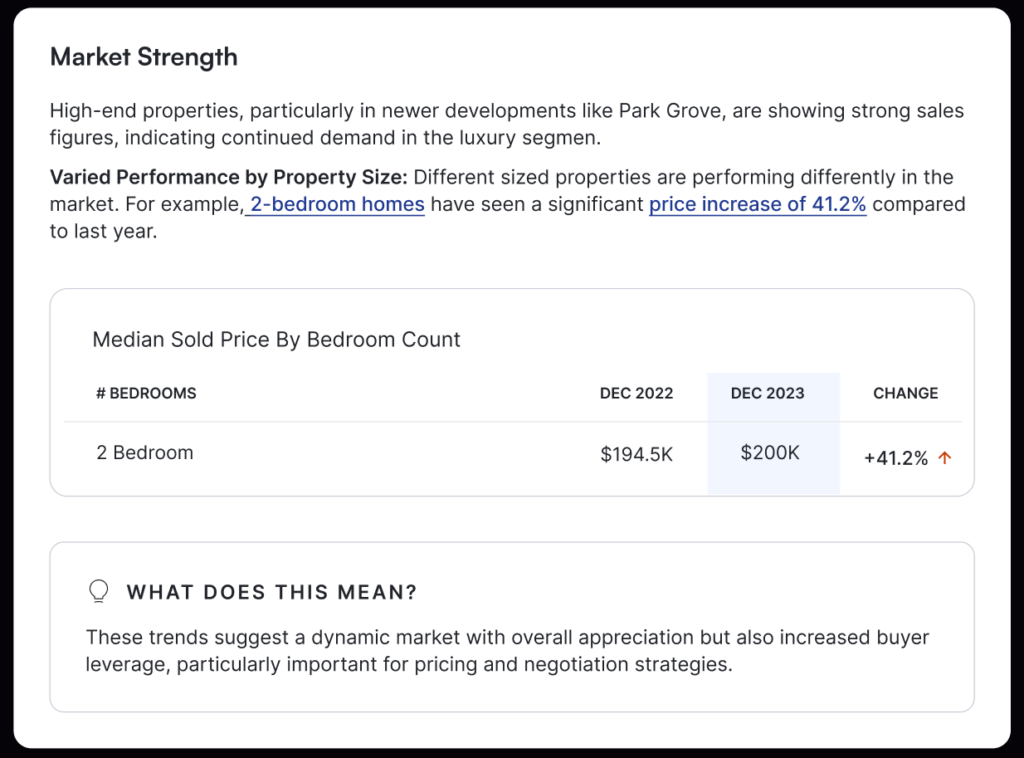1024x758 pixels.
Task: Select the highlighted DEC 2023 column header
Action: tap(767, 393)
